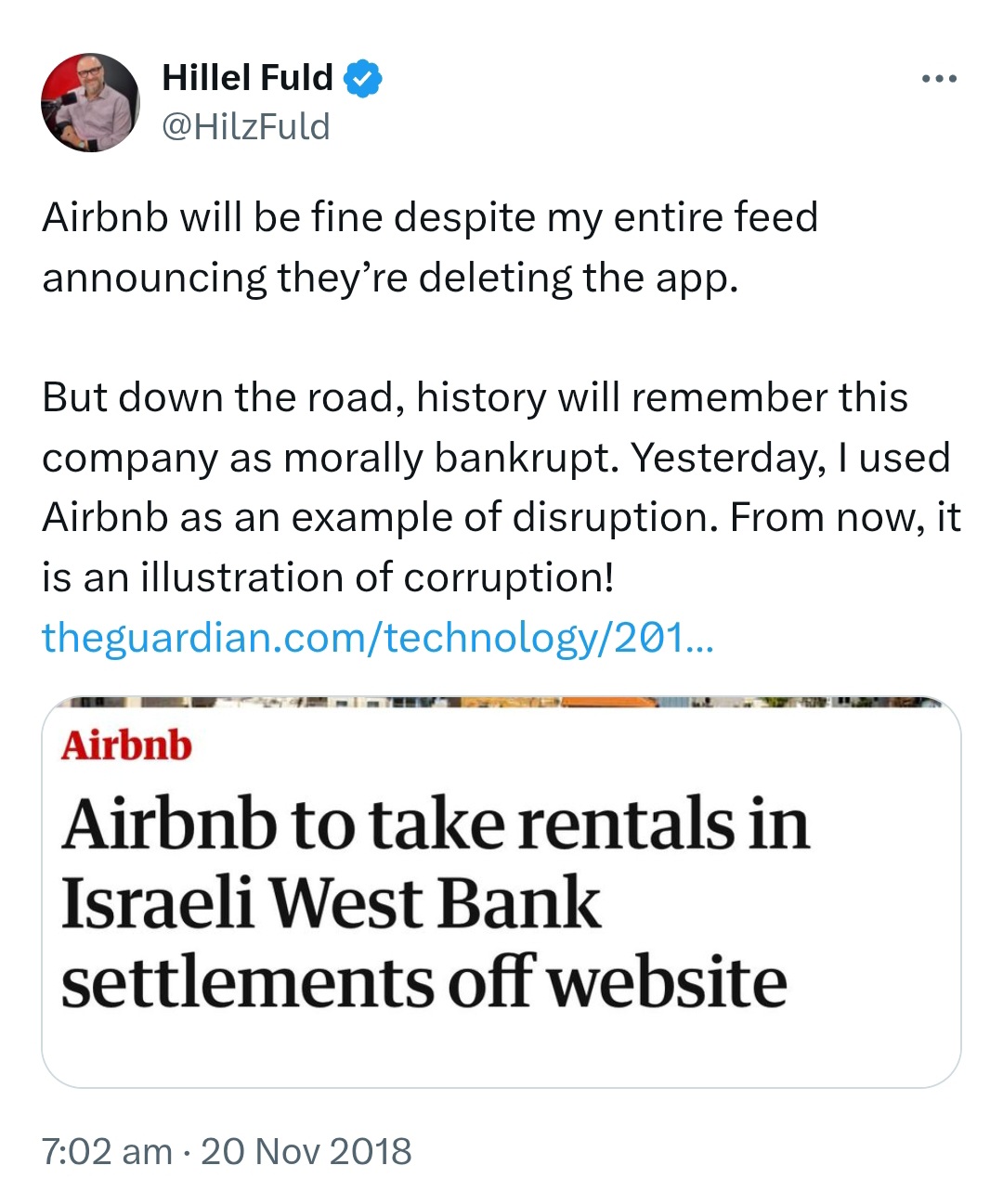This screenshot has width=1003, height=1204.
Task: Click the card's photo strip at top
Action: (x=501, y=703)
